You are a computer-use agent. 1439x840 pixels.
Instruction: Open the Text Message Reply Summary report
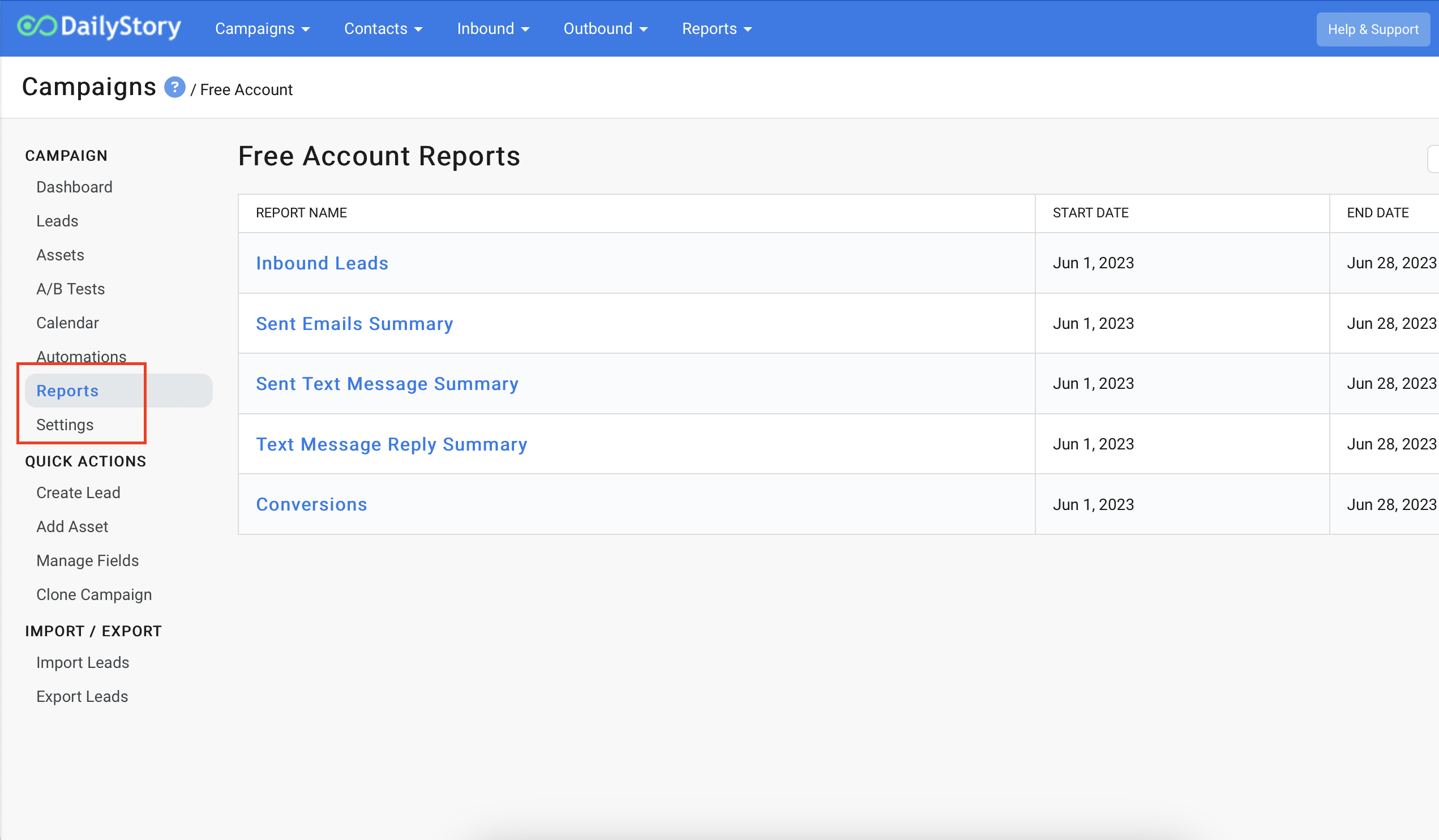pyautogui.click(x=392, y=444)
